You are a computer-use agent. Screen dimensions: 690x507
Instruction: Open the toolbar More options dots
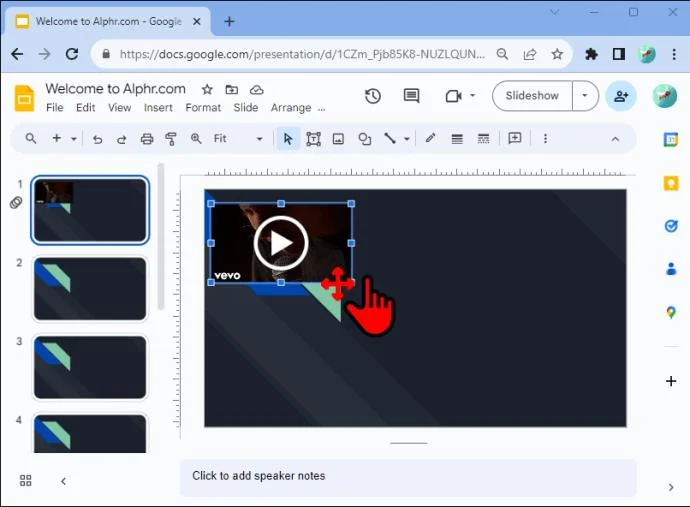click(x=545, y=139)
